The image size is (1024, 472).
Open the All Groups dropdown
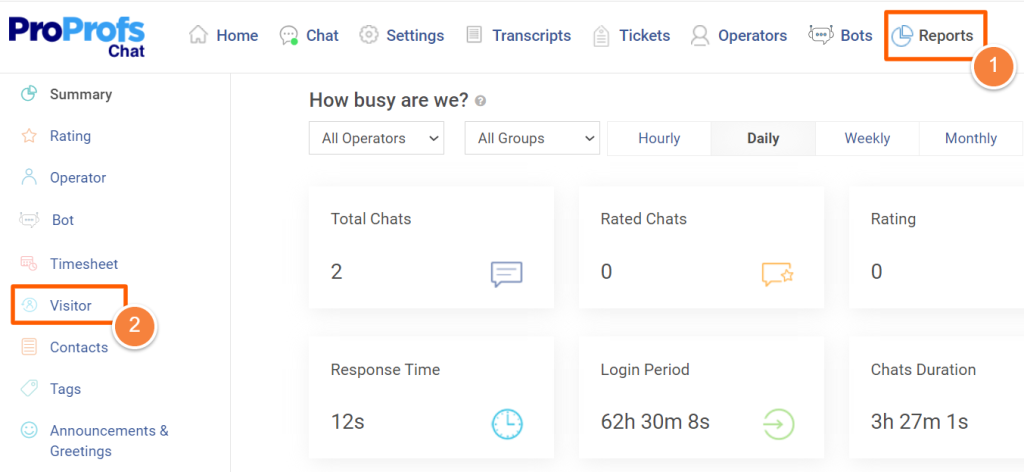[532, 138]
